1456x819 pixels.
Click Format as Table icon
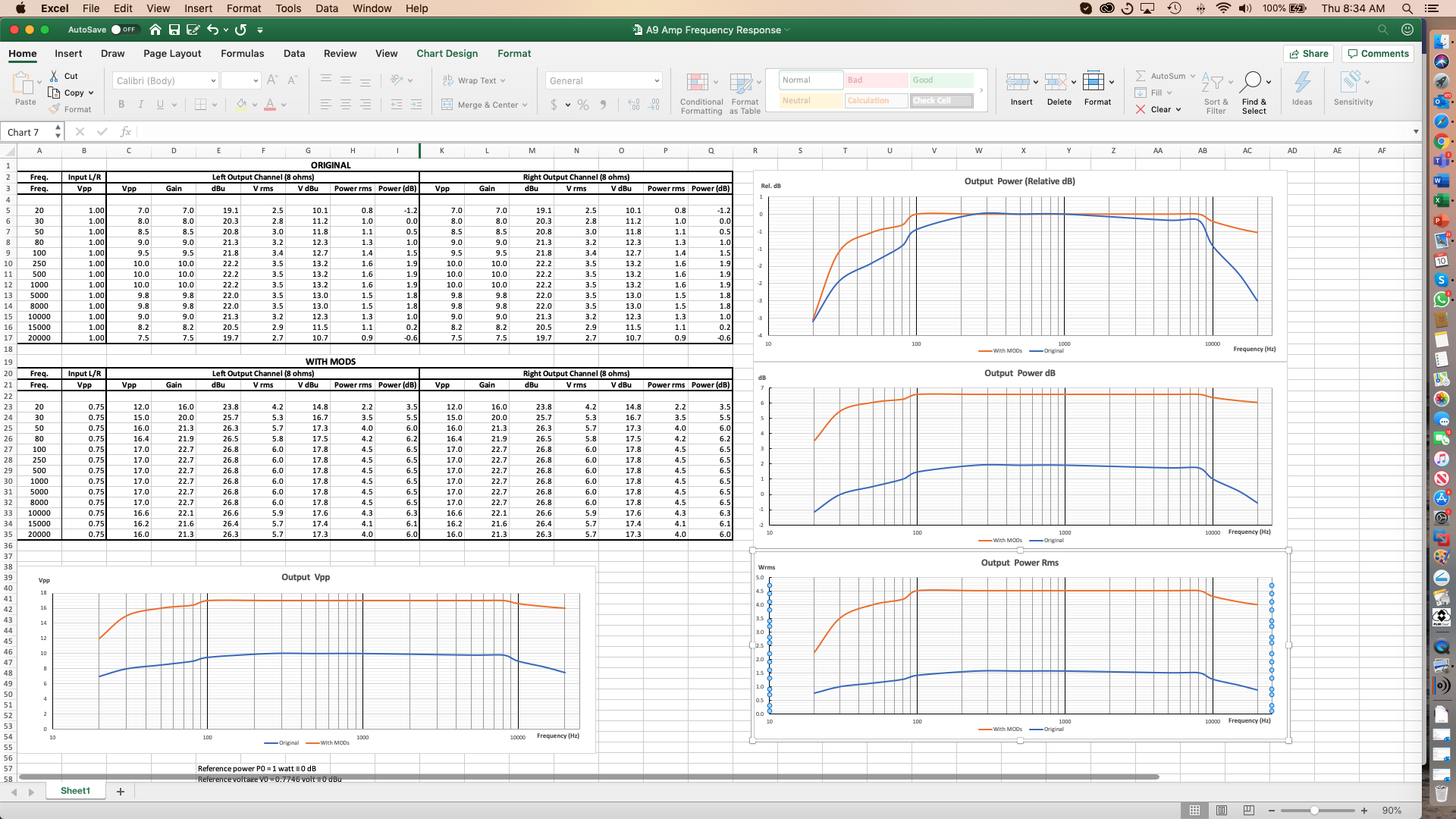tap(741, 82)
